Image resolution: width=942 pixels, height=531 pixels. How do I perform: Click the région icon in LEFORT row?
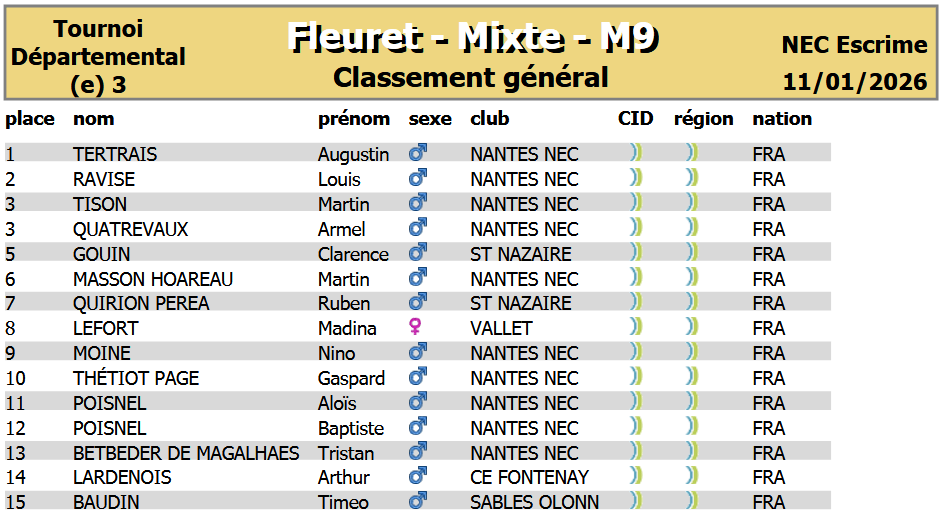click(x=691, y=327)
